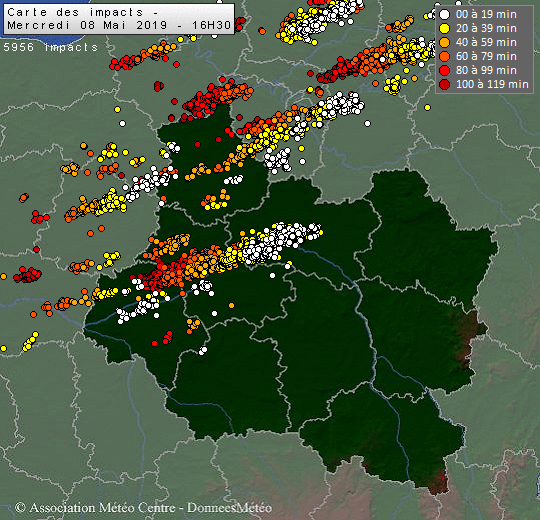The height and width of the screenshot is (520, 540).
Task: Click the "Carte des impacts" title text
Action: tap(75, 12)
